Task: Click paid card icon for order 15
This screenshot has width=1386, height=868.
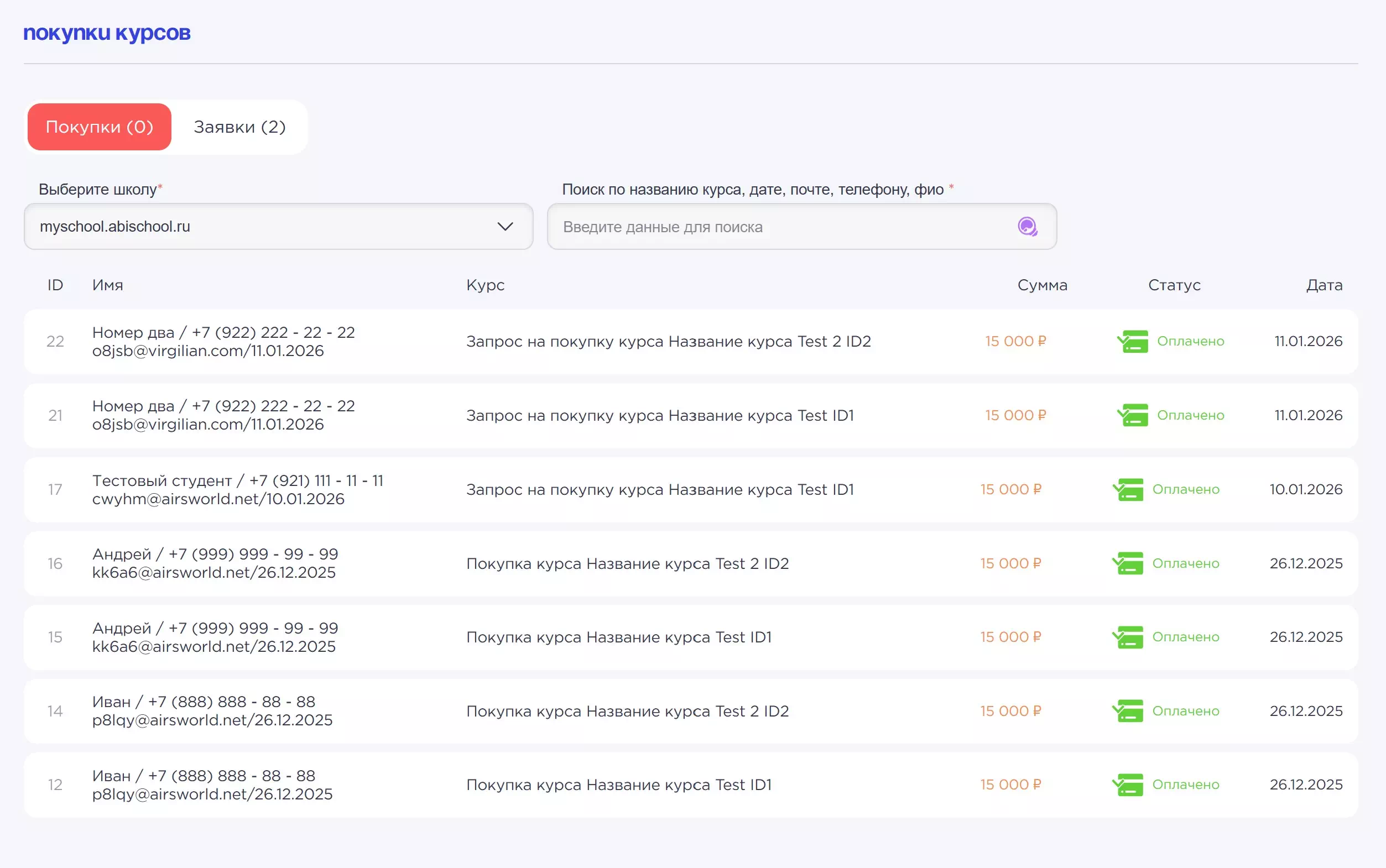Action: click(1128, 637)
